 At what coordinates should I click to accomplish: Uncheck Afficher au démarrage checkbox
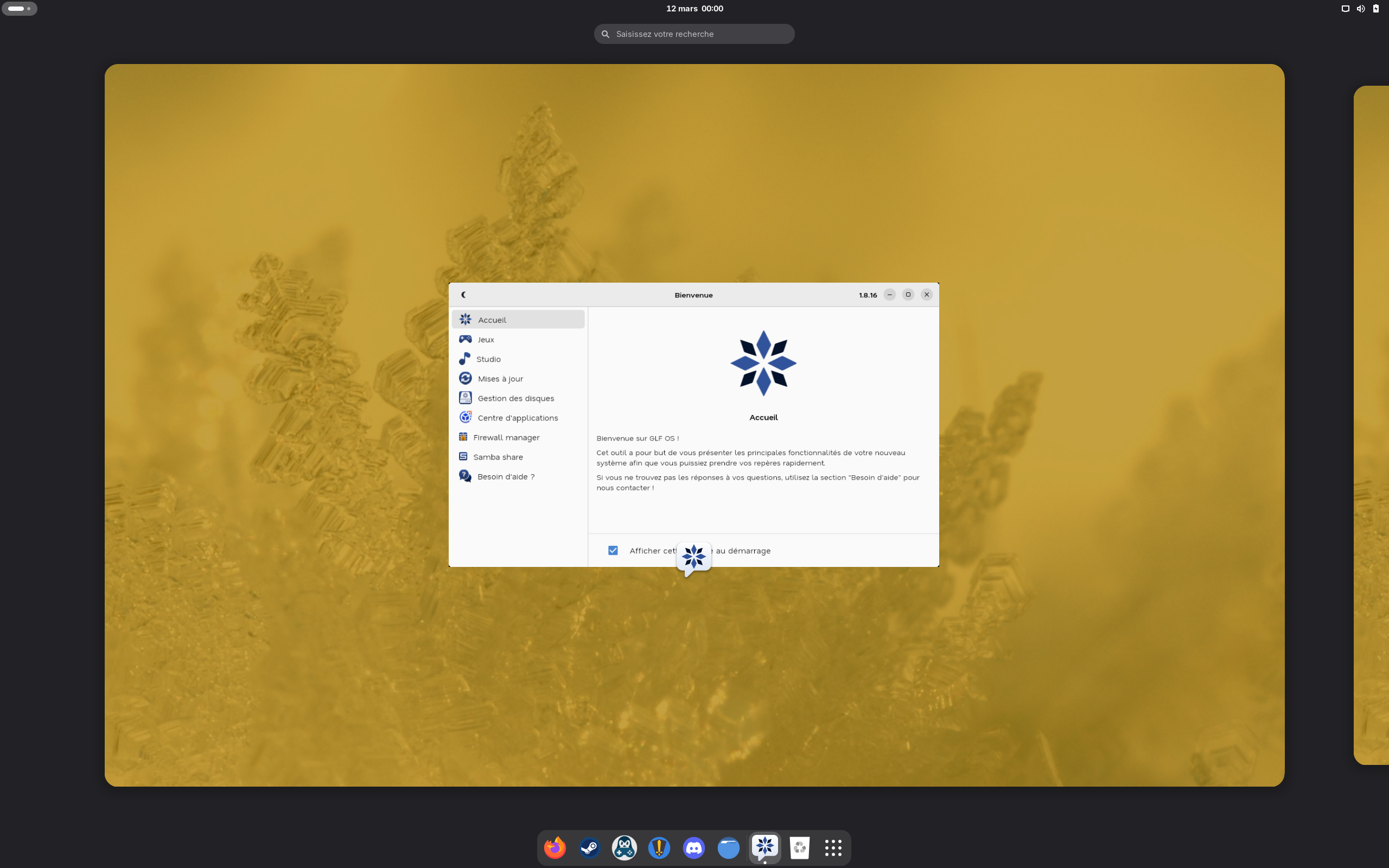pyautogui.click(x=613, y=551)
